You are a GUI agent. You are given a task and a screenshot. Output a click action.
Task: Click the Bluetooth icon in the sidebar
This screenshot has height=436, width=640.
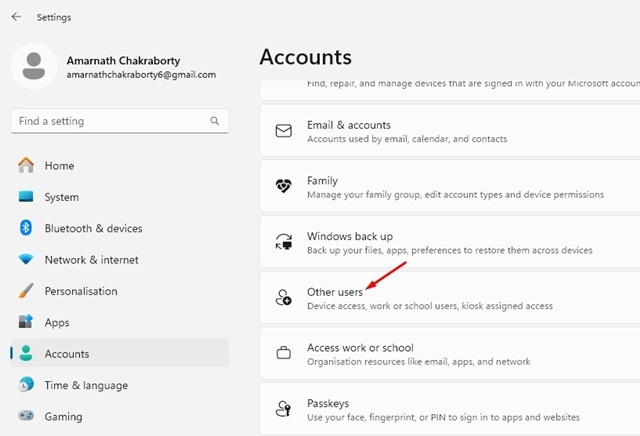(26, 228)
